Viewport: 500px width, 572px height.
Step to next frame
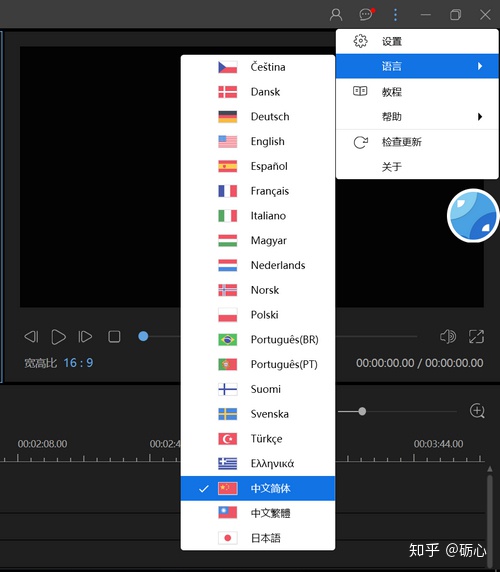point(85,337)
